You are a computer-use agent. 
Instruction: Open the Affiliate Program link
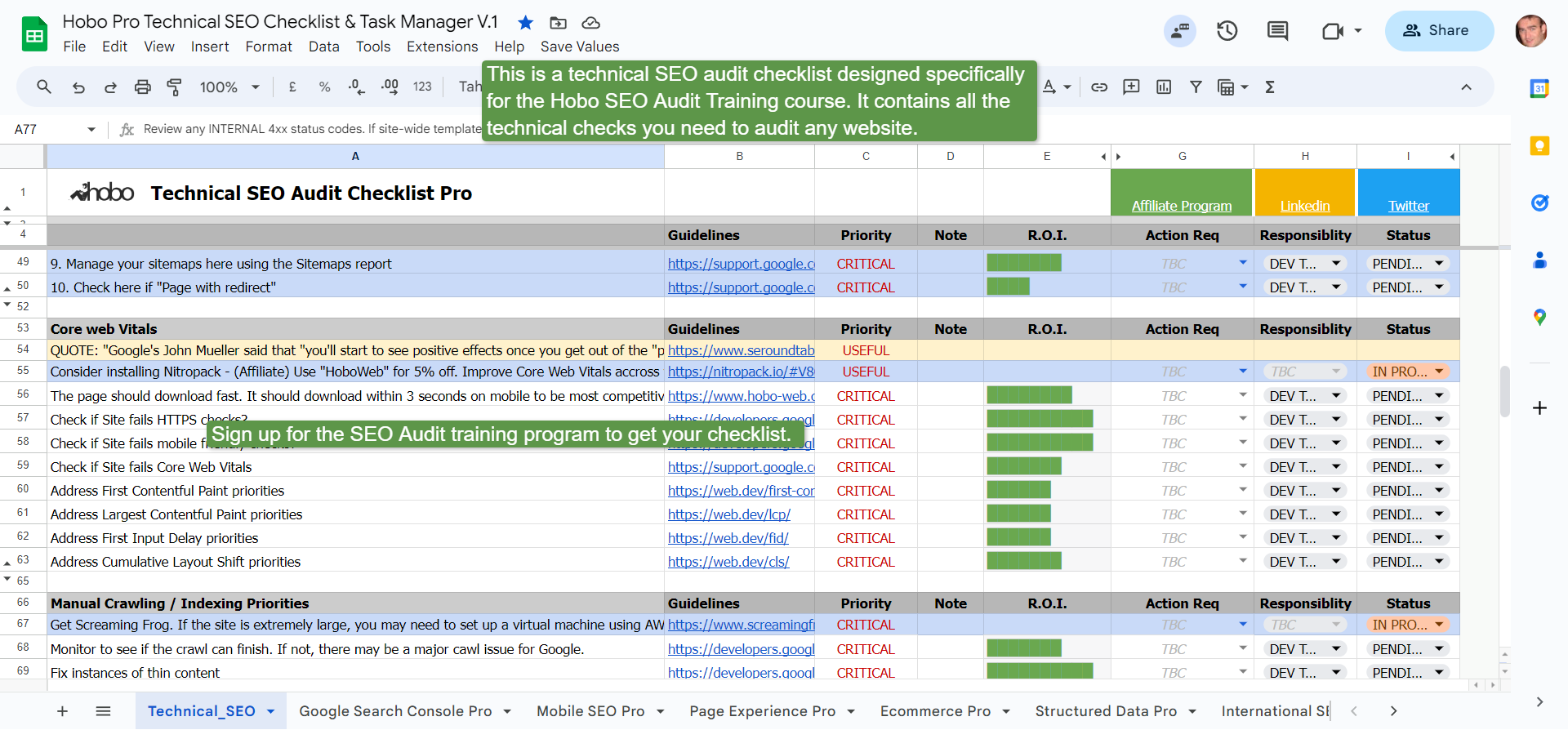tap(1181, 206)
